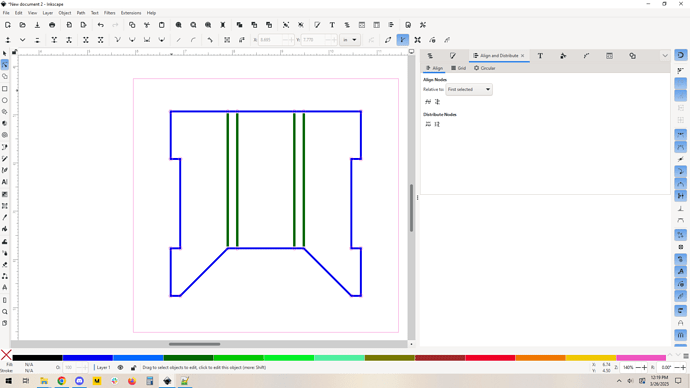Expand the dock panel tabs chevron
The height and width of the screenshot is (388, 690).
click(x=665, y=56)
